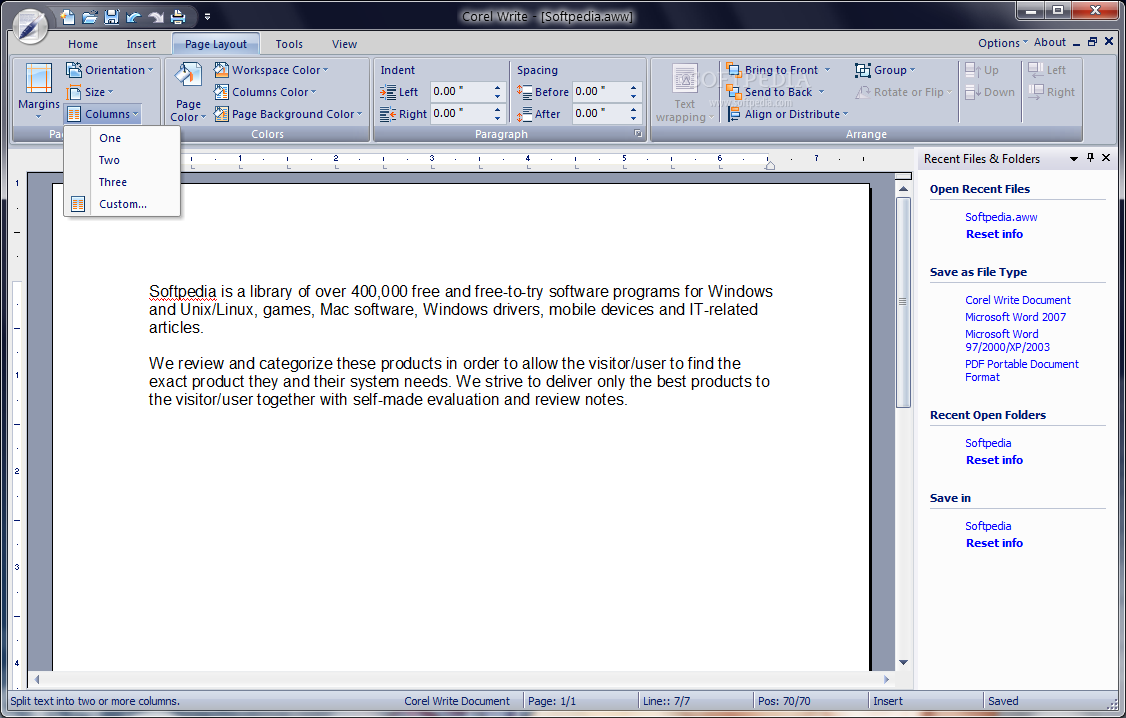Image resolution: width=1126 pixels, height=718 pixels.
Task: Create a new document from quick access toolbar
Action: pos(67,16)
